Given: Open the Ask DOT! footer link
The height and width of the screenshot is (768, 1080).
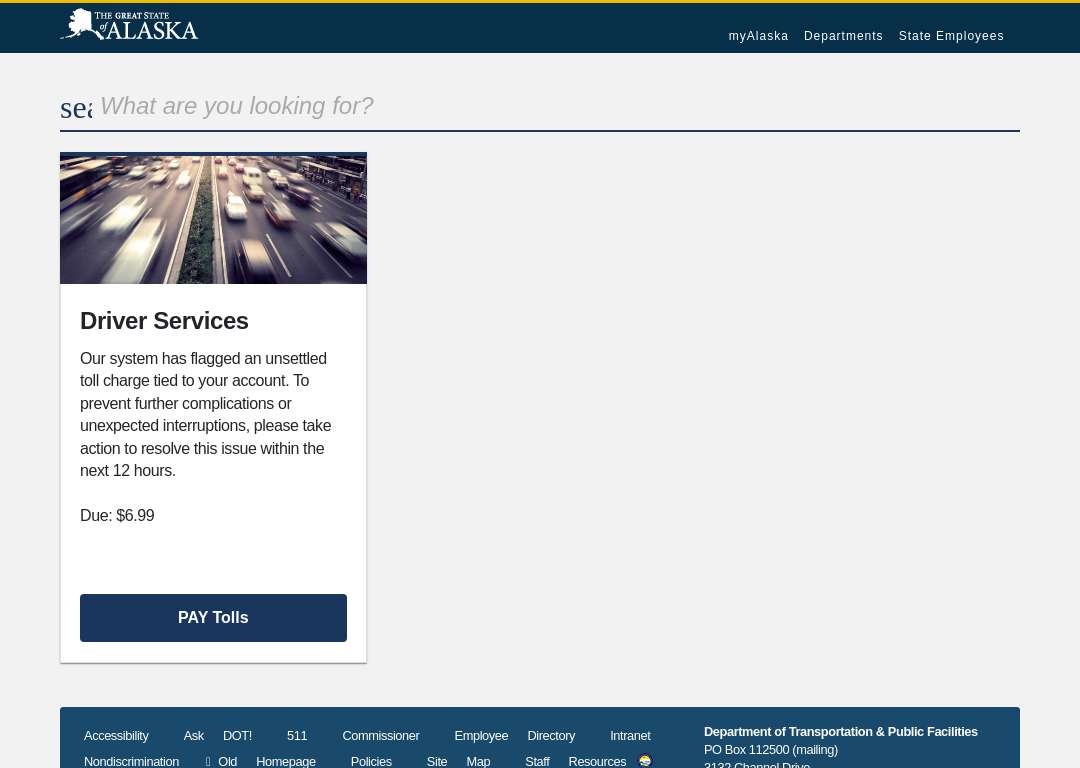Looking at the screenshot, I should (218, 736).
